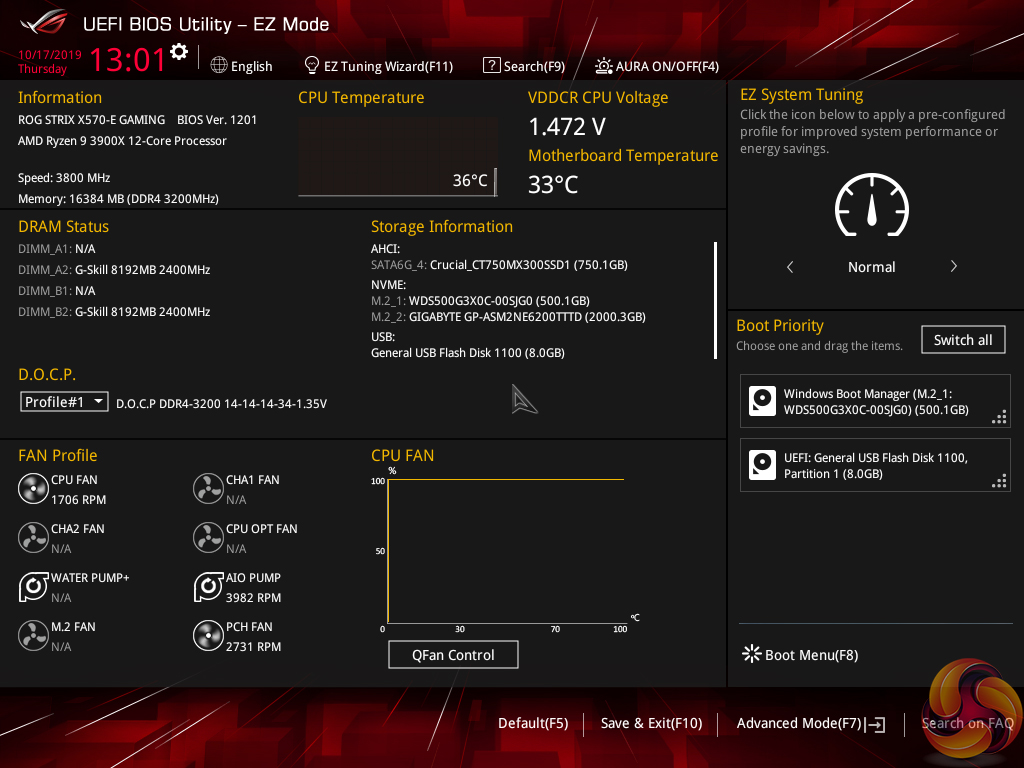Viewport: 1024px width, 768px height.
Task: Toggle AURA ON/OFF(F4)
Action: 656,66
